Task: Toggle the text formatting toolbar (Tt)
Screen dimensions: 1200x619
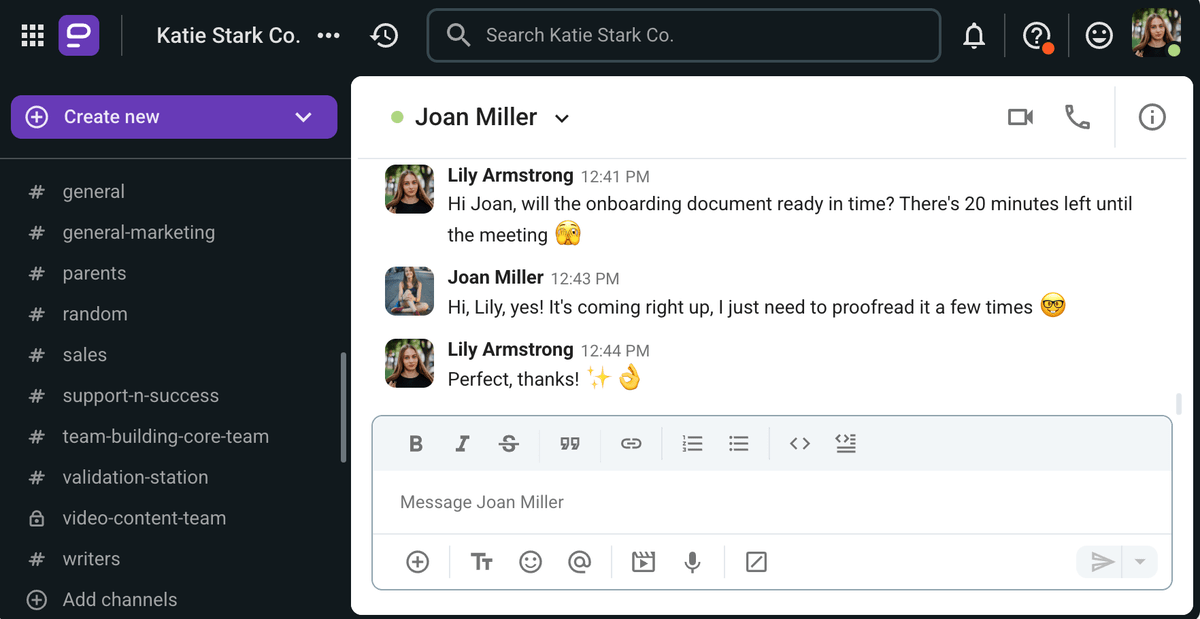Action: (482, 562)
